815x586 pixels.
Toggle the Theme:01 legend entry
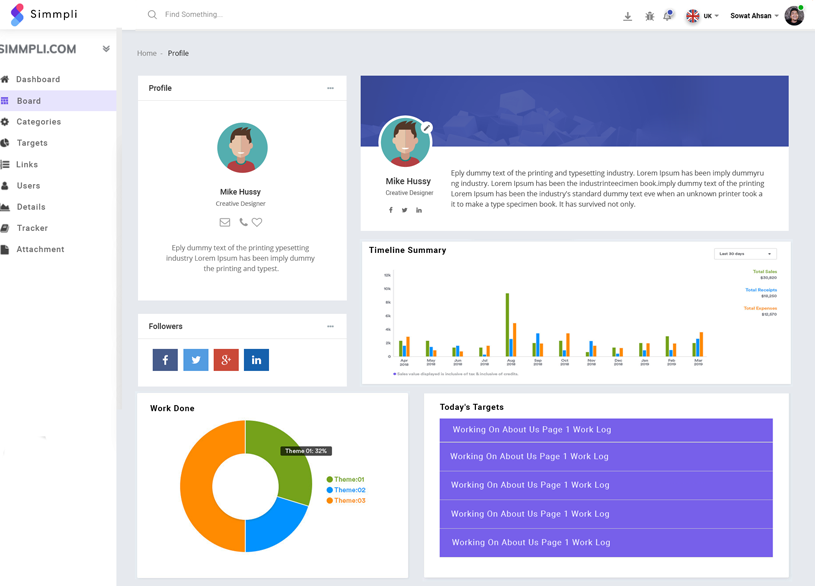pyautogui.click(x=346, y=480)
